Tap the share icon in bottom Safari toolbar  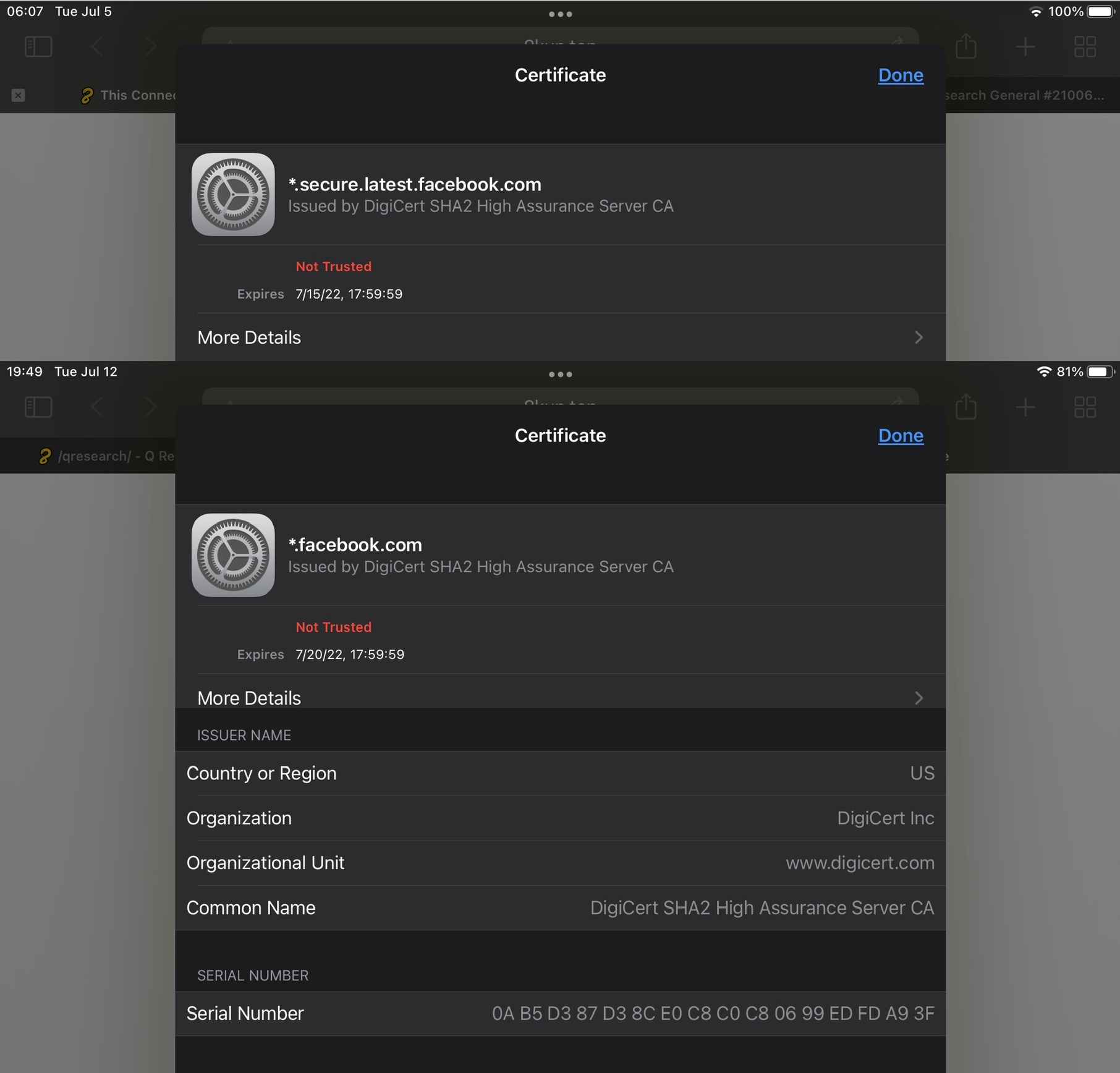(x=965, y=406)
